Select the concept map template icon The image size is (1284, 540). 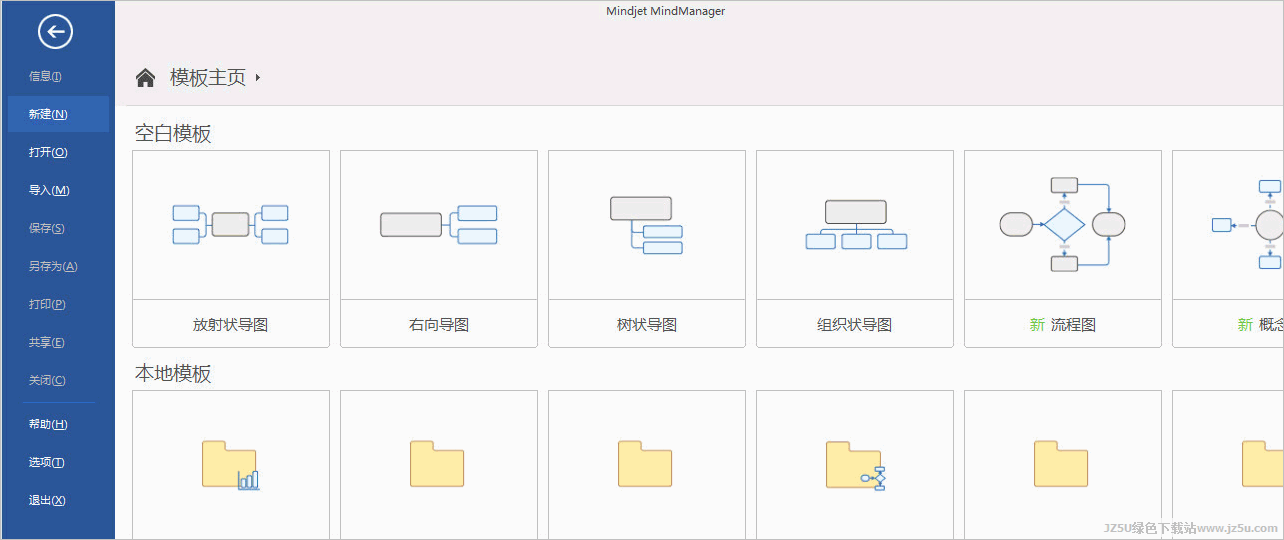coord(1247,225)
